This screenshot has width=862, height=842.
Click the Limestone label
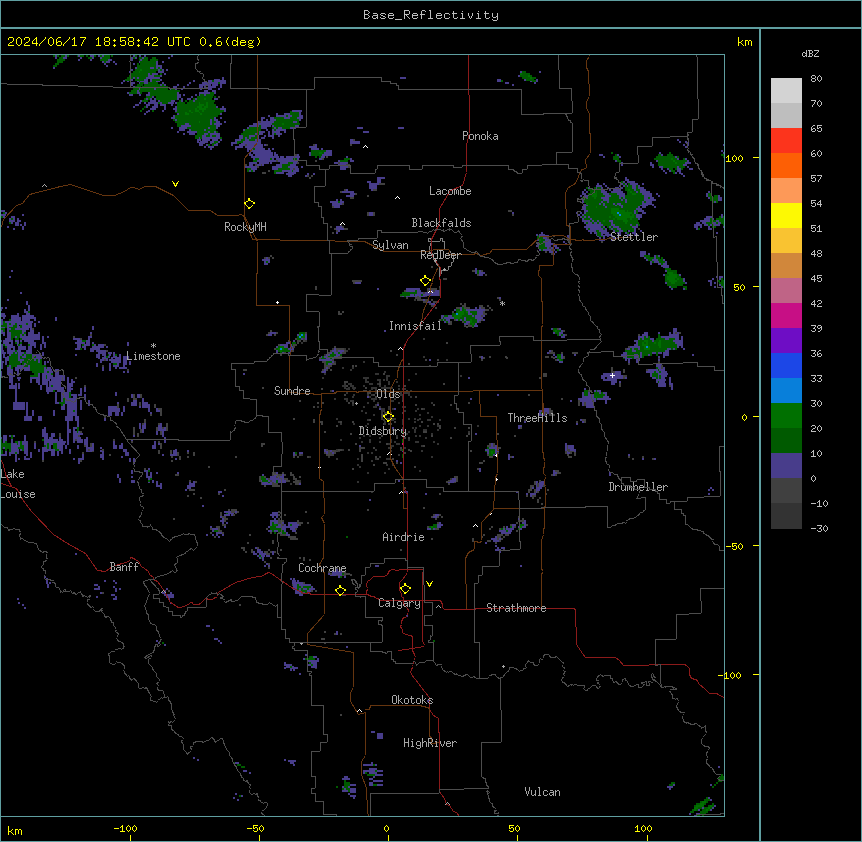pos(153,356)
